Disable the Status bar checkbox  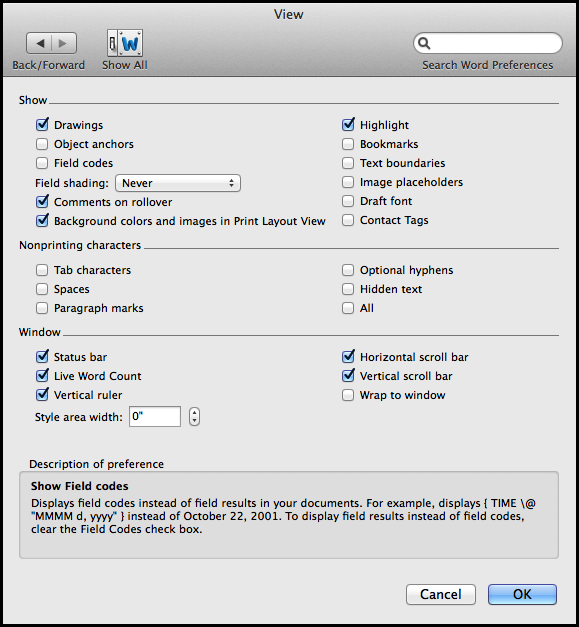tap(42, 357)
